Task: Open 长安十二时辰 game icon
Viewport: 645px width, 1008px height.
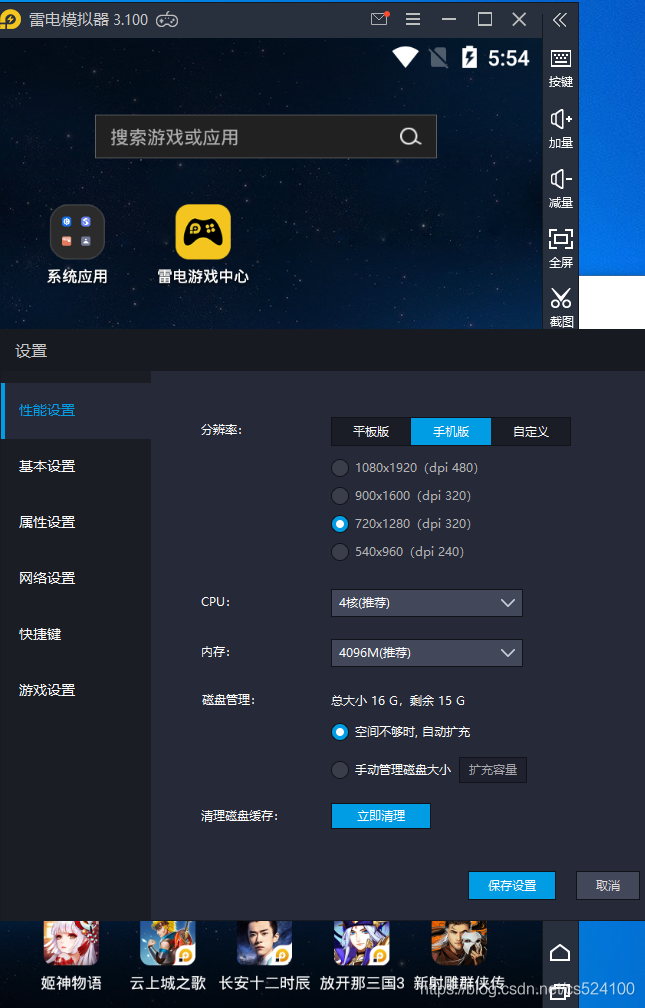Action: [x=264, y=943]
